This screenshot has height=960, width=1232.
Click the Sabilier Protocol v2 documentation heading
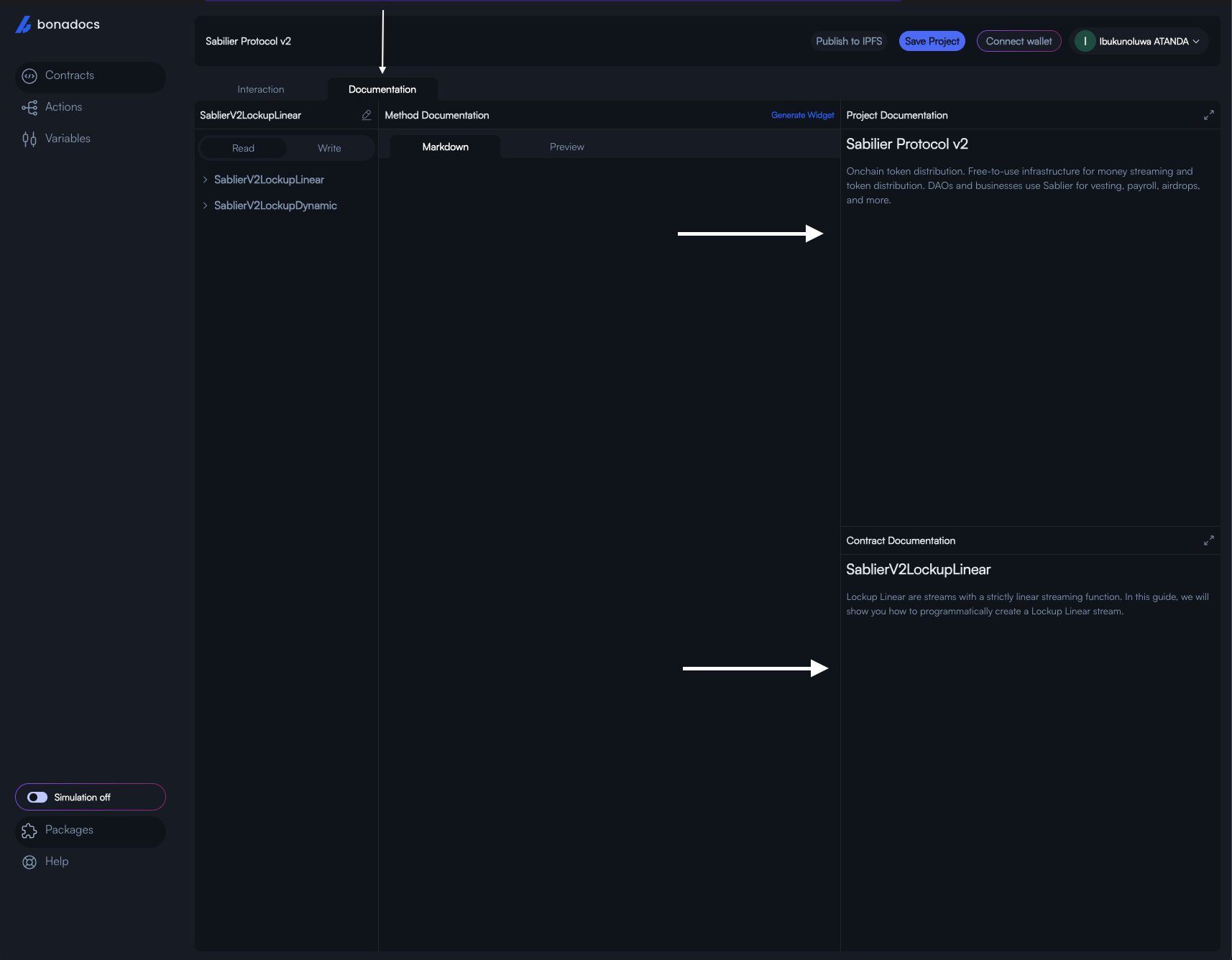907,144
